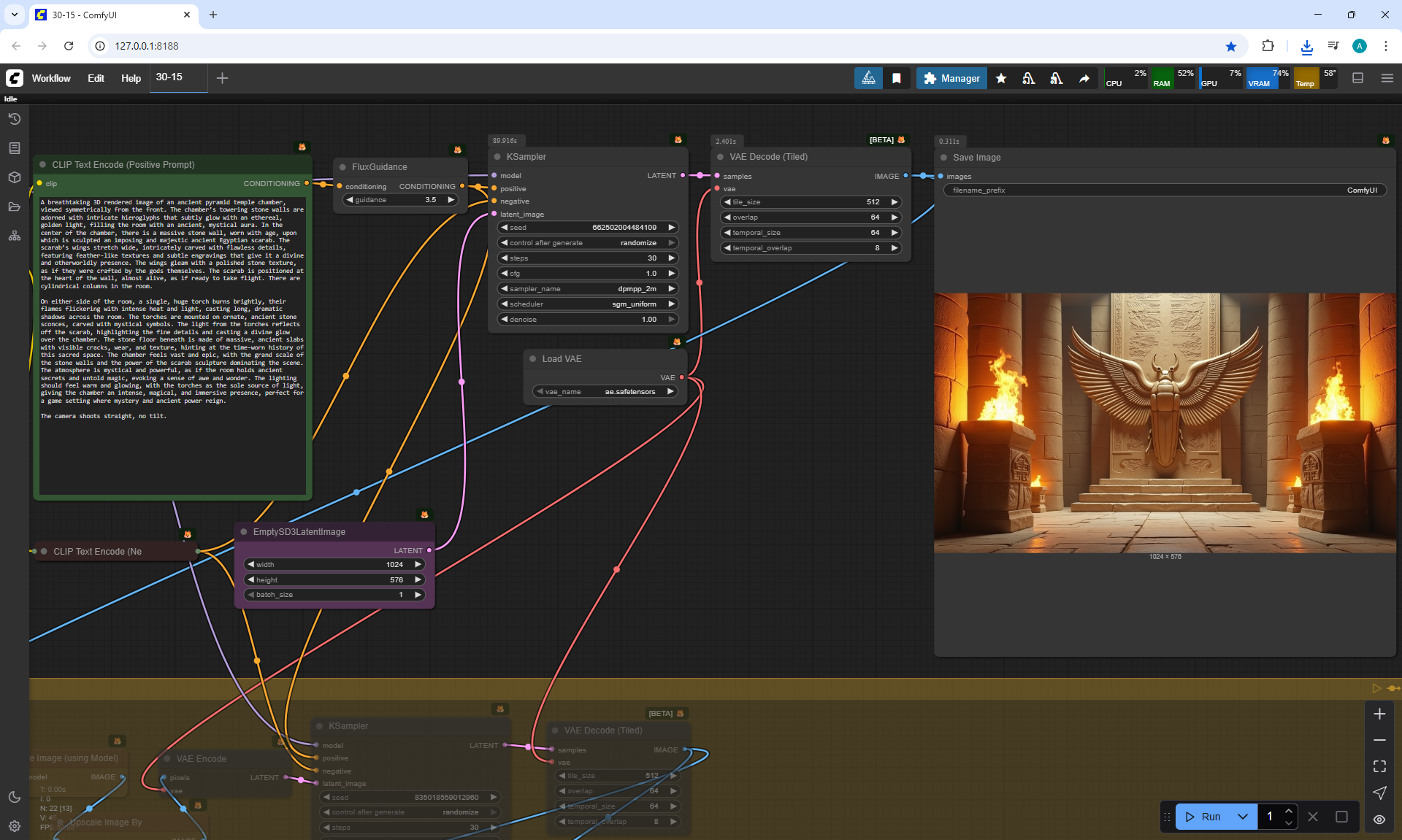Open the Run button dropdown arrow
The width and height of the screenshot is (1402, 840).
pyautogui.click(x=1243, y=817)
